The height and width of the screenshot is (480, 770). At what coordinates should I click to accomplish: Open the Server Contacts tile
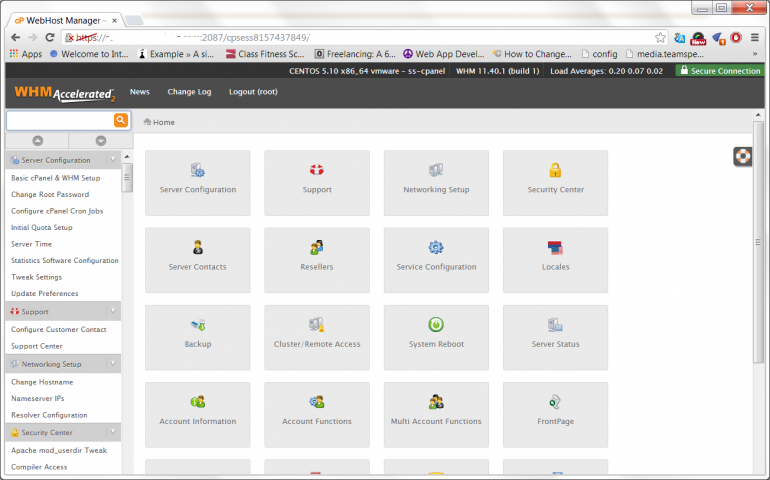point(197,260)
